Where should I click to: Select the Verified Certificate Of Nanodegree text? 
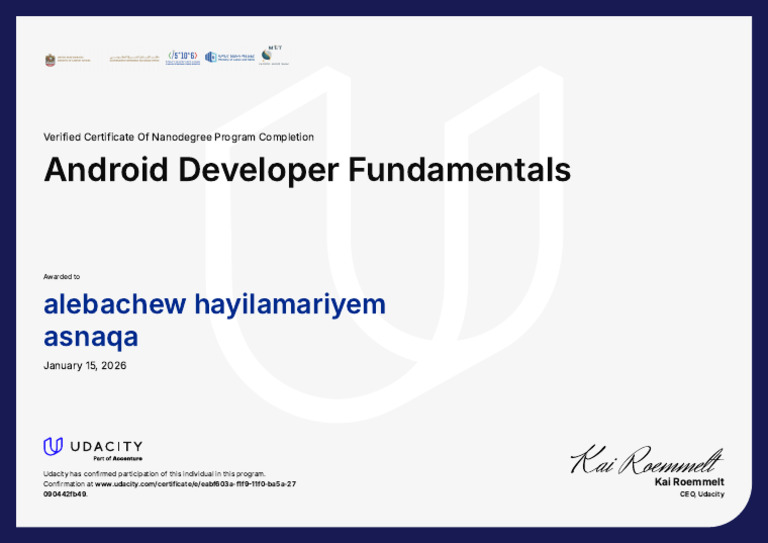click(178, 137)
